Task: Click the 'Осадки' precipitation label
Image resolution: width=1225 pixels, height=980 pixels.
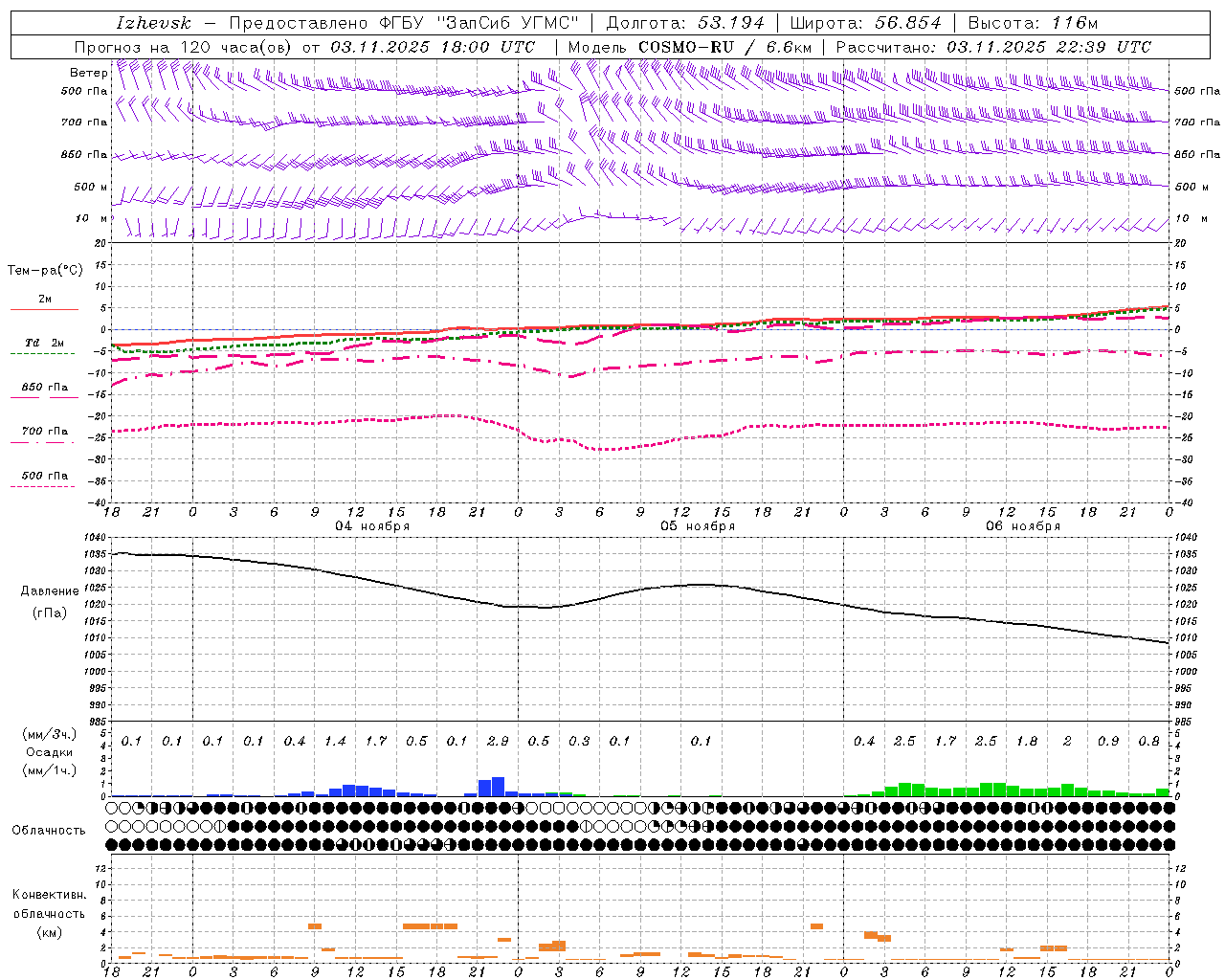Action: pos(49,752)
